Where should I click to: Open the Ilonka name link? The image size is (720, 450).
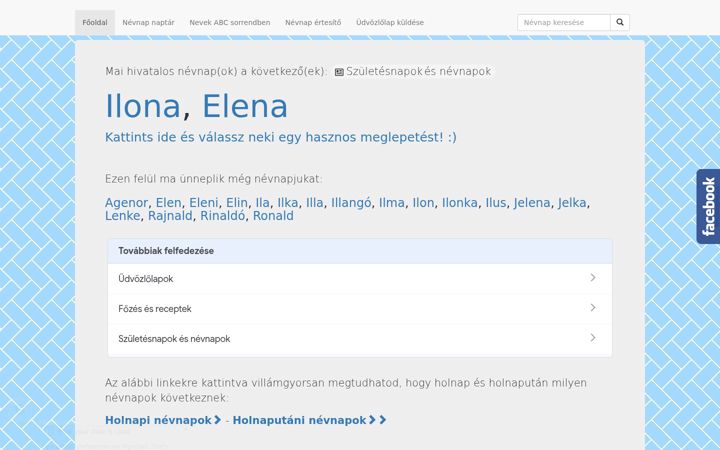click(460, 203)
